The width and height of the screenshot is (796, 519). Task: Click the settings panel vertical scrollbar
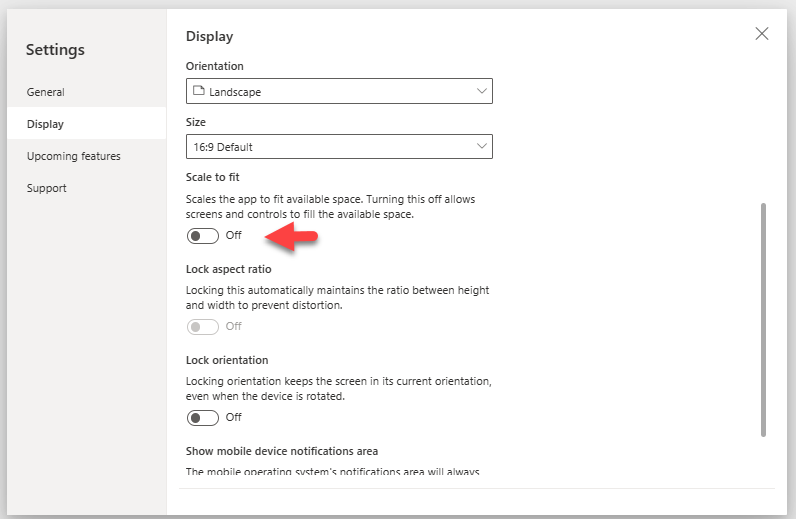(763, 319)
